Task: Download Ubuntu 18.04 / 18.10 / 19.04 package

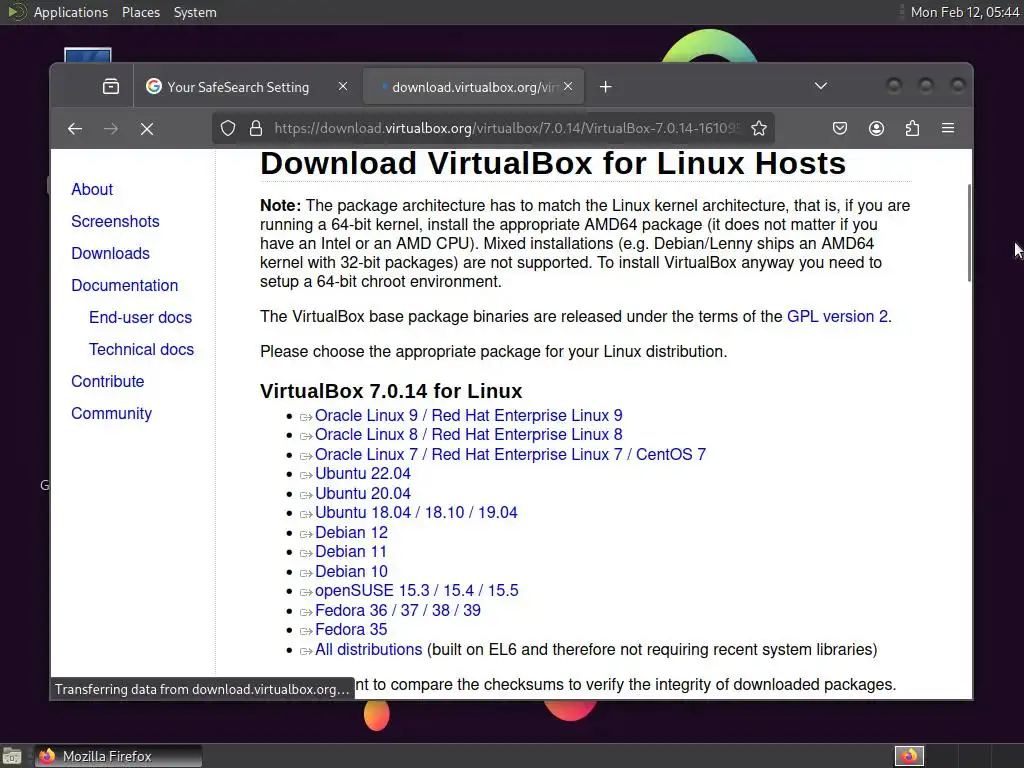Action: [416, 513]
